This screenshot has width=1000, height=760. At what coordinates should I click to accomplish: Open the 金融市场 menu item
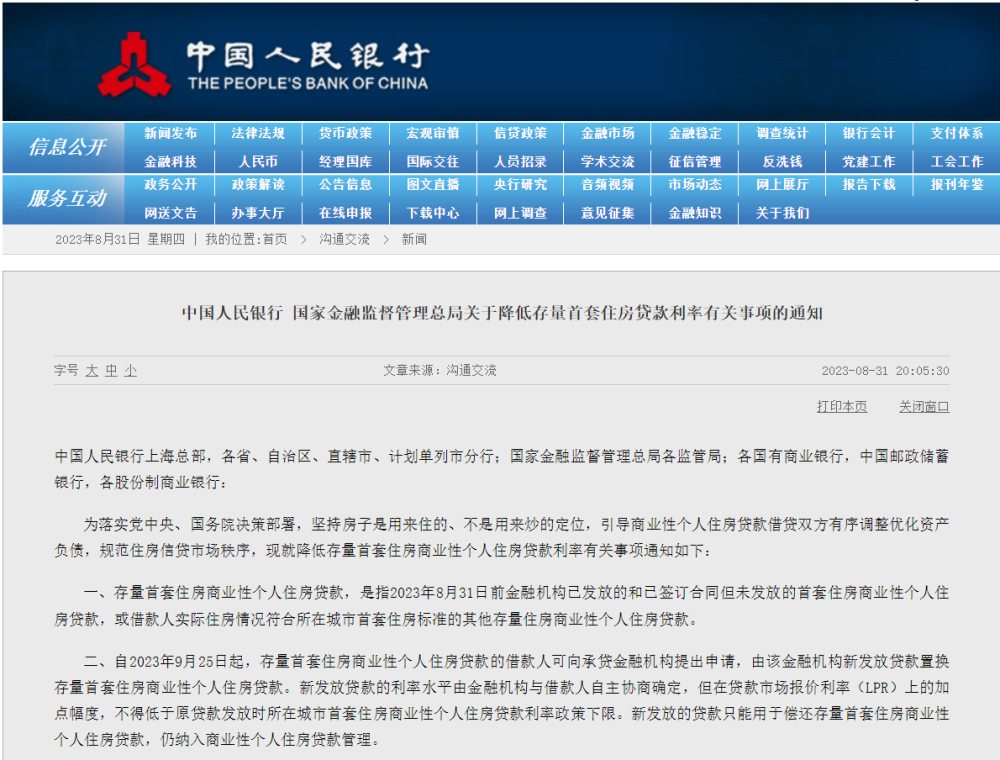click(x=607, y=133)
